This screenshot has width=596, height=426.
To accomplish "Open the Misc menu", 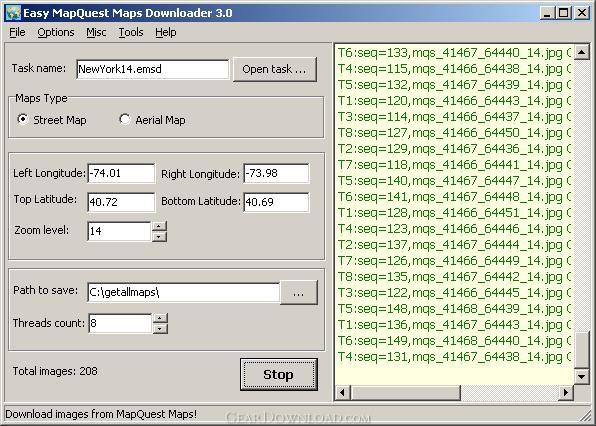I will [x=96, y=32].
